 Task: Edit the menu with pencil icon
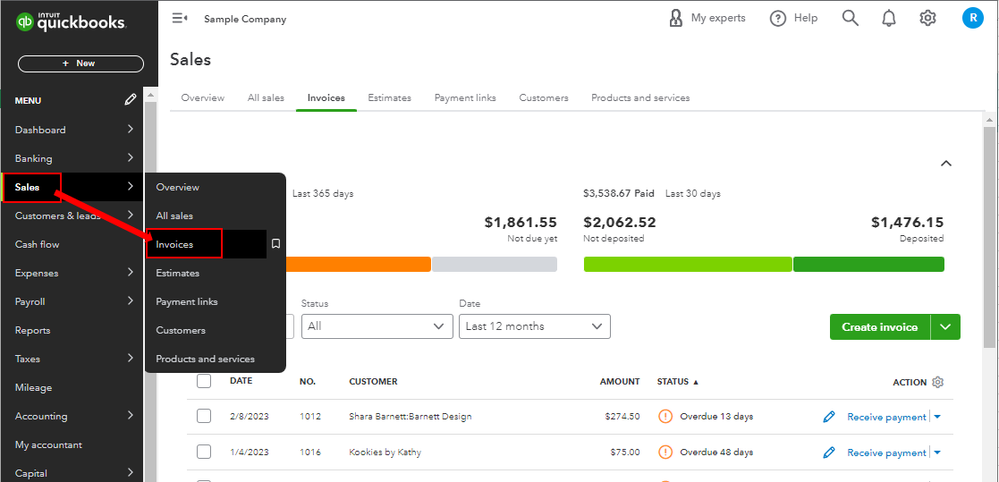pyautogui.click(x=131, y=99)
